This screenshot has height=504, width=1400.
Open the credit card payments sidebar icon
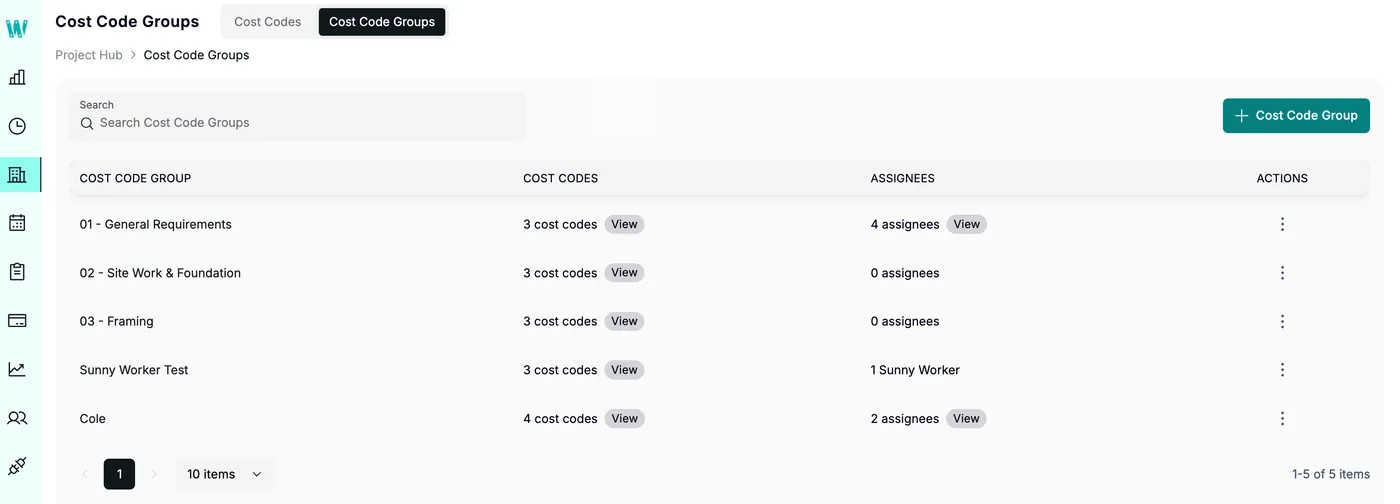point(17,320)
